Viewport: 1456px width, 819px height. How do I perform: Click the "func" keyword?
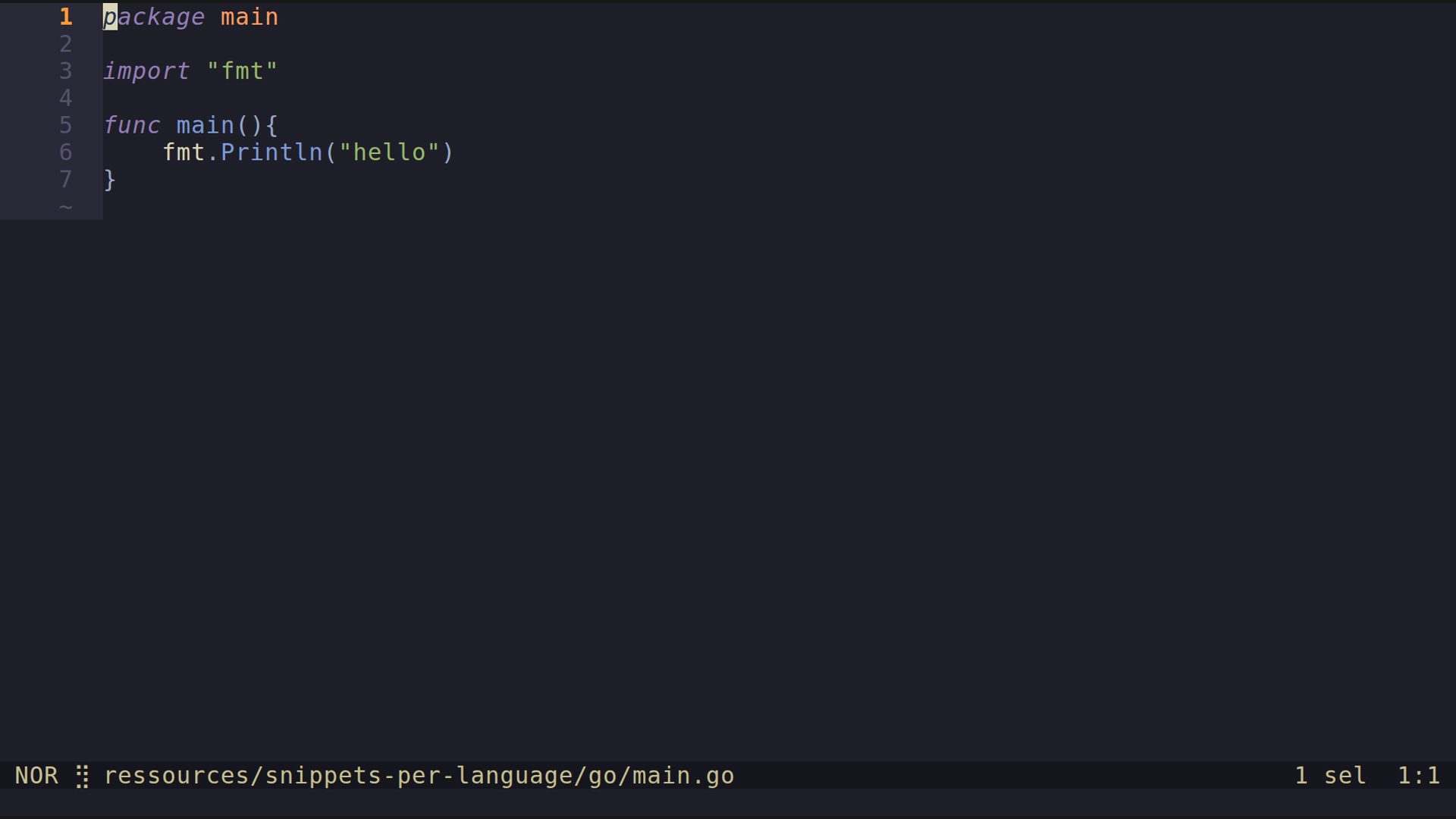[x=132, y=125]
